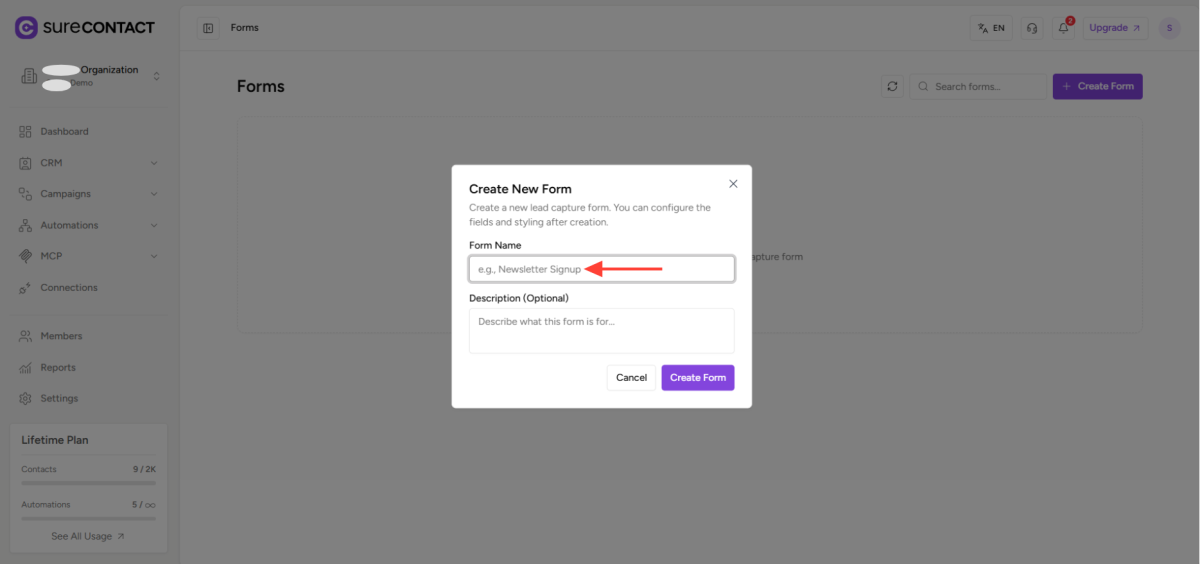
Task: Open the notifications bell
Action: coord(1064,28)
